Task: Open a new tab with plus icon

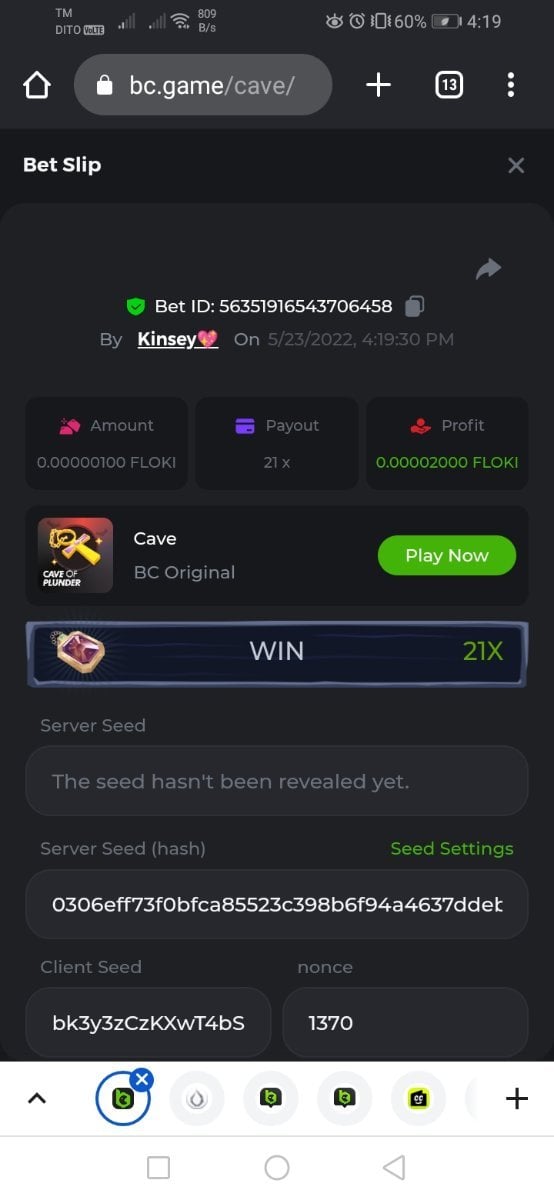Action: pyautogui.click(x=378, y=85)
